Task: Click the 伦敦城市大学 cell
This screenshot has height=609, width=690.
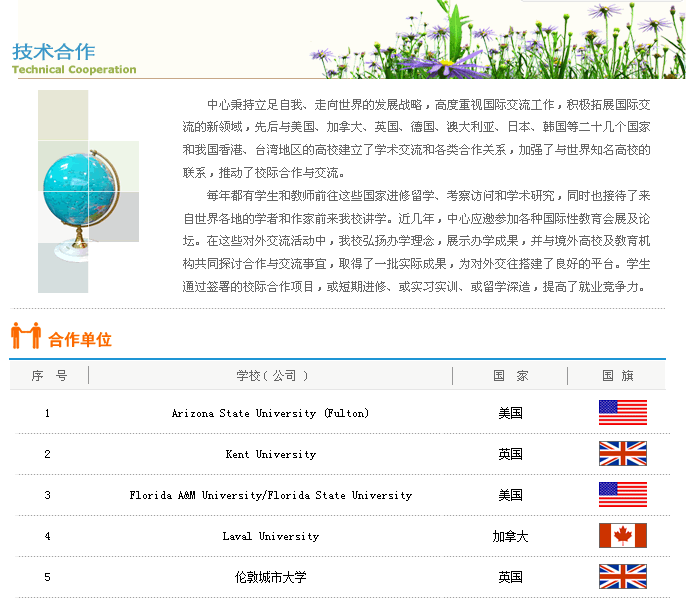Action: (271, 577)
